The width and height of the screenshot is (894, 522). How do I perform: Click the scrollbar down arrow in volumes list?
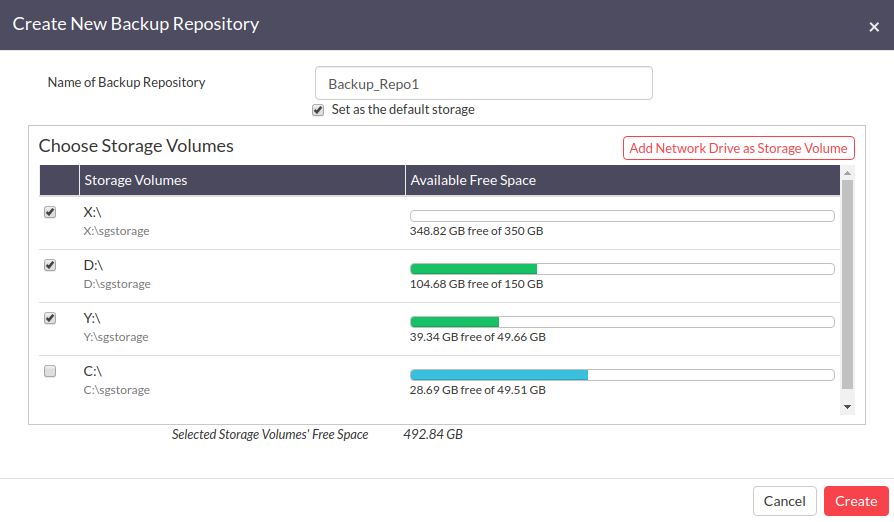coord(847,407)
